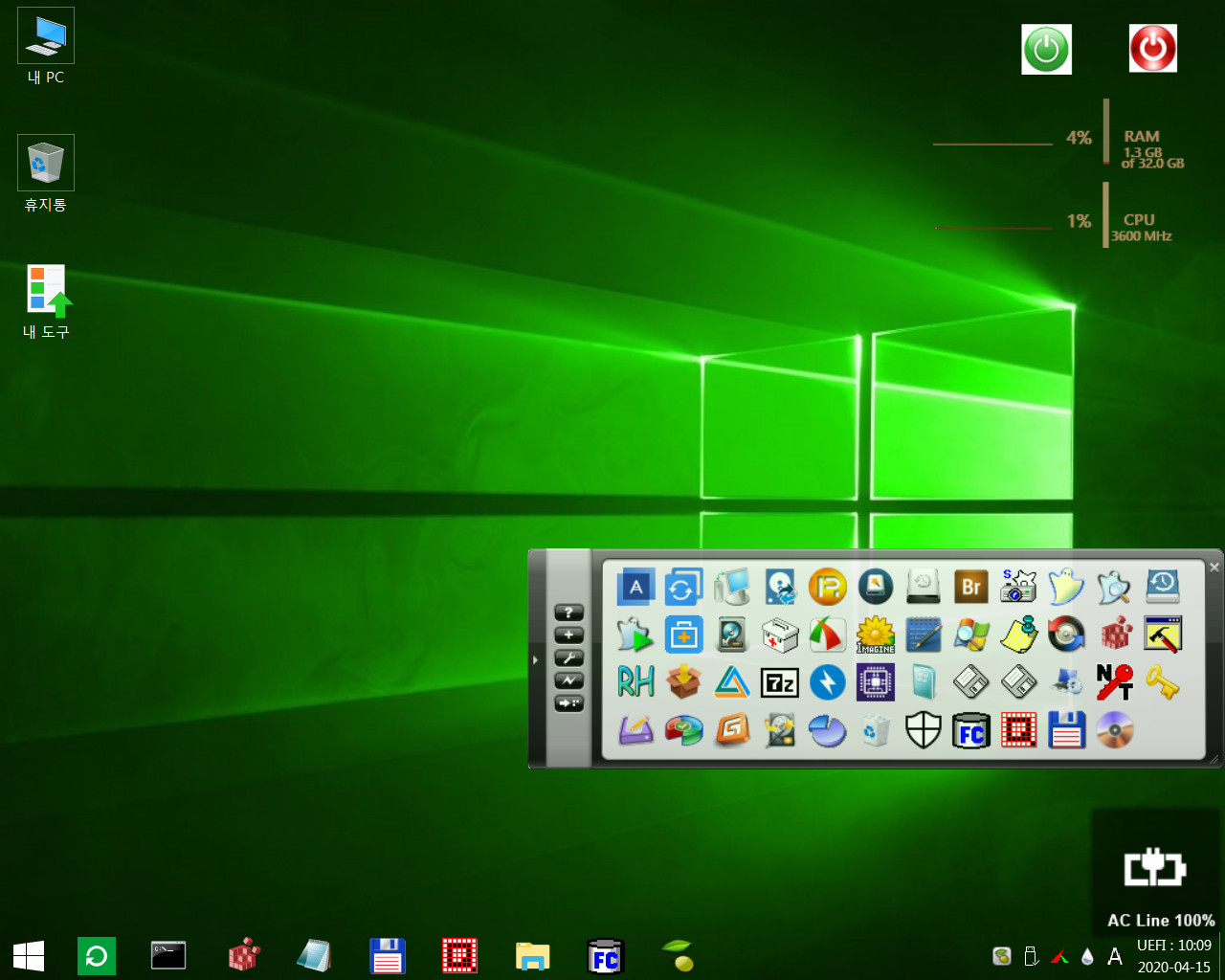Click the water drop tray icon
Image resolution: width=1225 pixels, height=980 pixels.
coord(1087,956)
